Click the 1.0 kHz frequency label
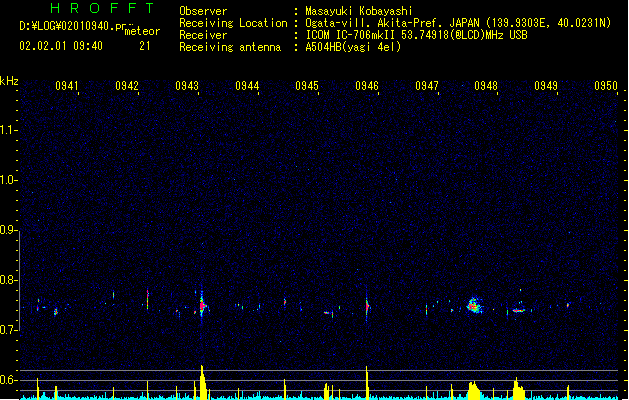The width and height of the screenshot is (629, 400). [8, 180]
